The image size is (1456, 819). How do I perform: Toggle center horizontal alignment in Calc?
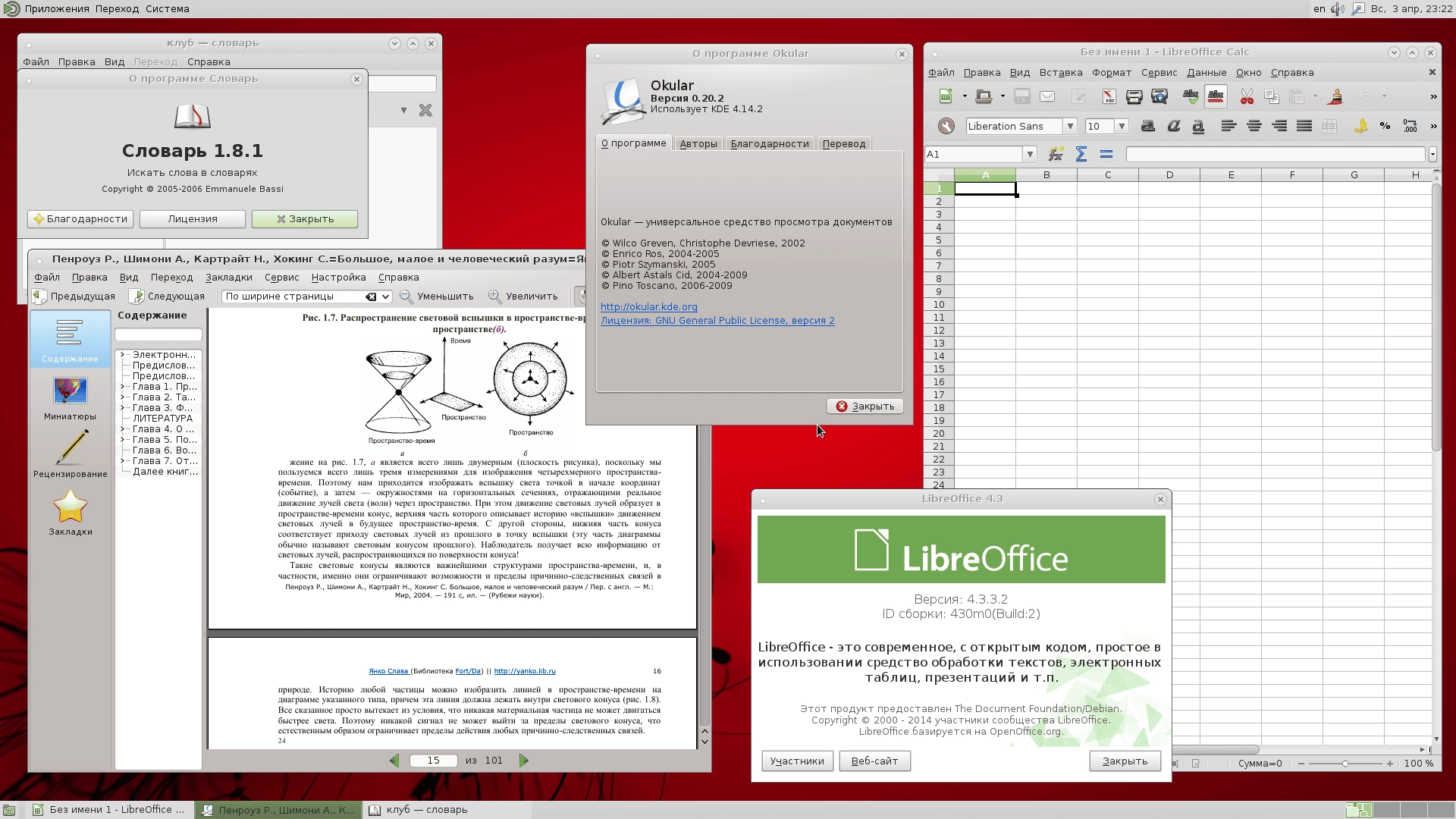1254,126
